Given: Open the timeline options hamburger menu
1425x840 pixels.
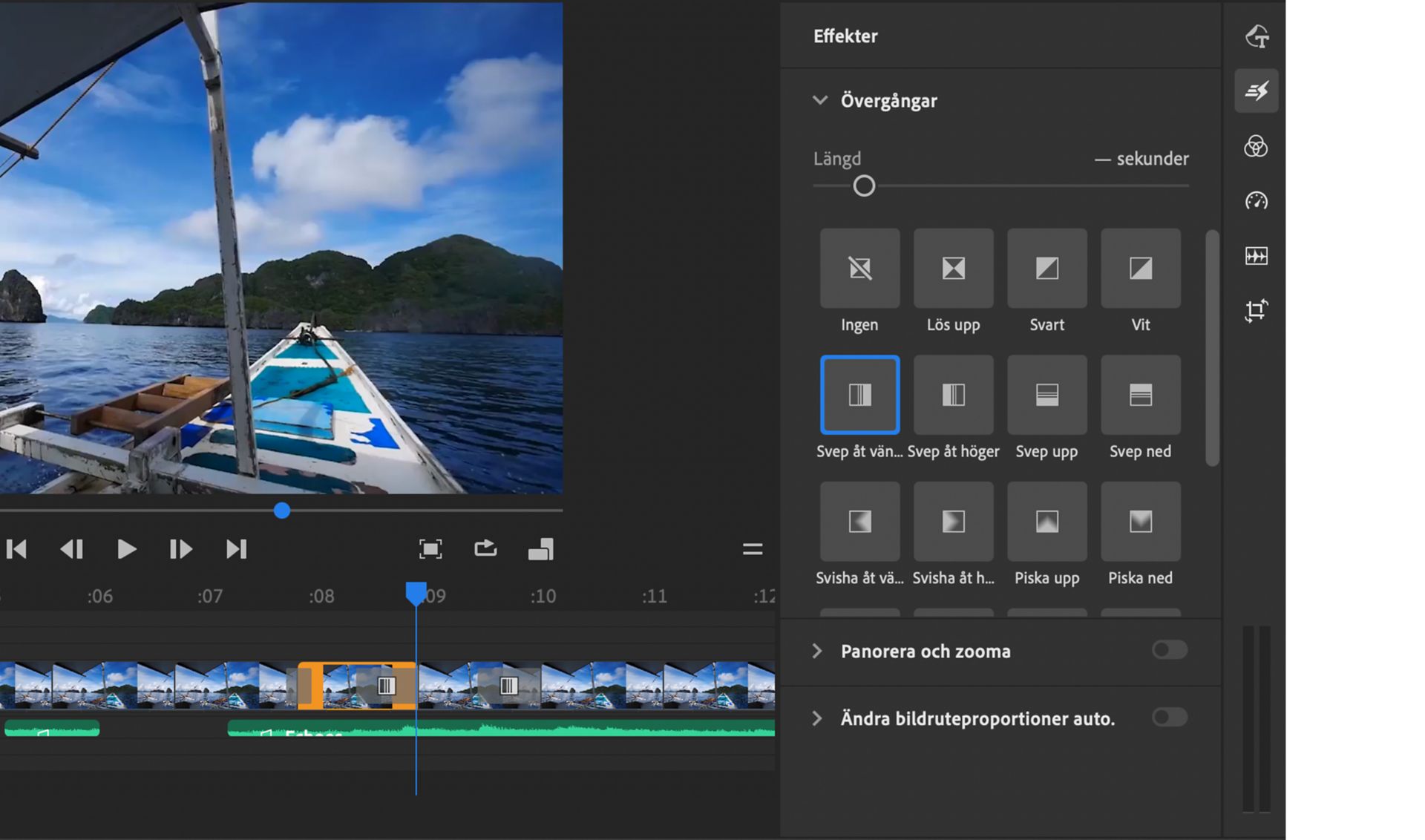Looking at the screenshot, I should 752,549.
